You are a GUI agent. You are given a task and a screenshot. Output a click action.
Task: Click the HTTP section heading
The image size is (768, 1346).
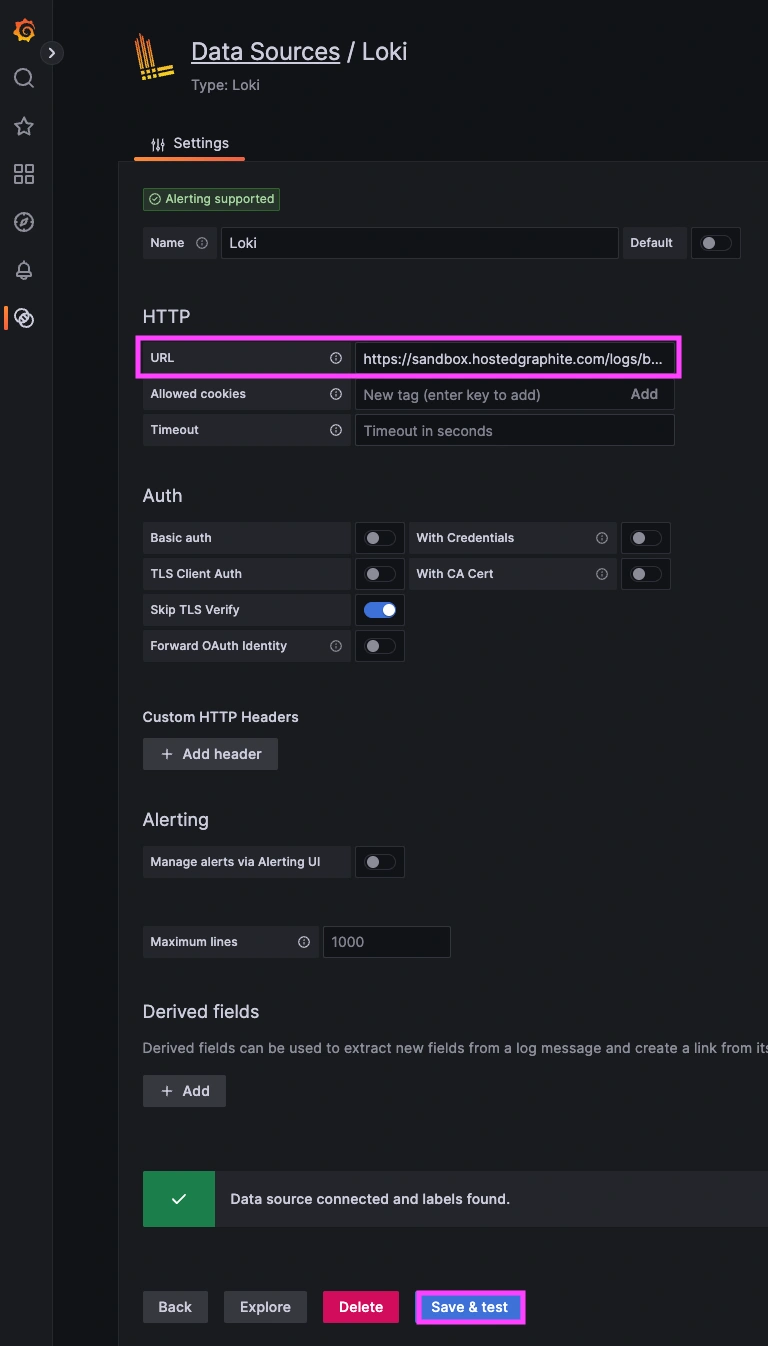click(166, 316)
